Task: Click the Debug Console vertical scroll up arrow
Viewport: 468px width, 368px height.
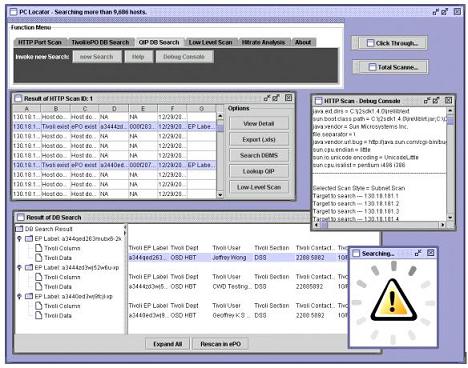Action: tap(450, 110)
